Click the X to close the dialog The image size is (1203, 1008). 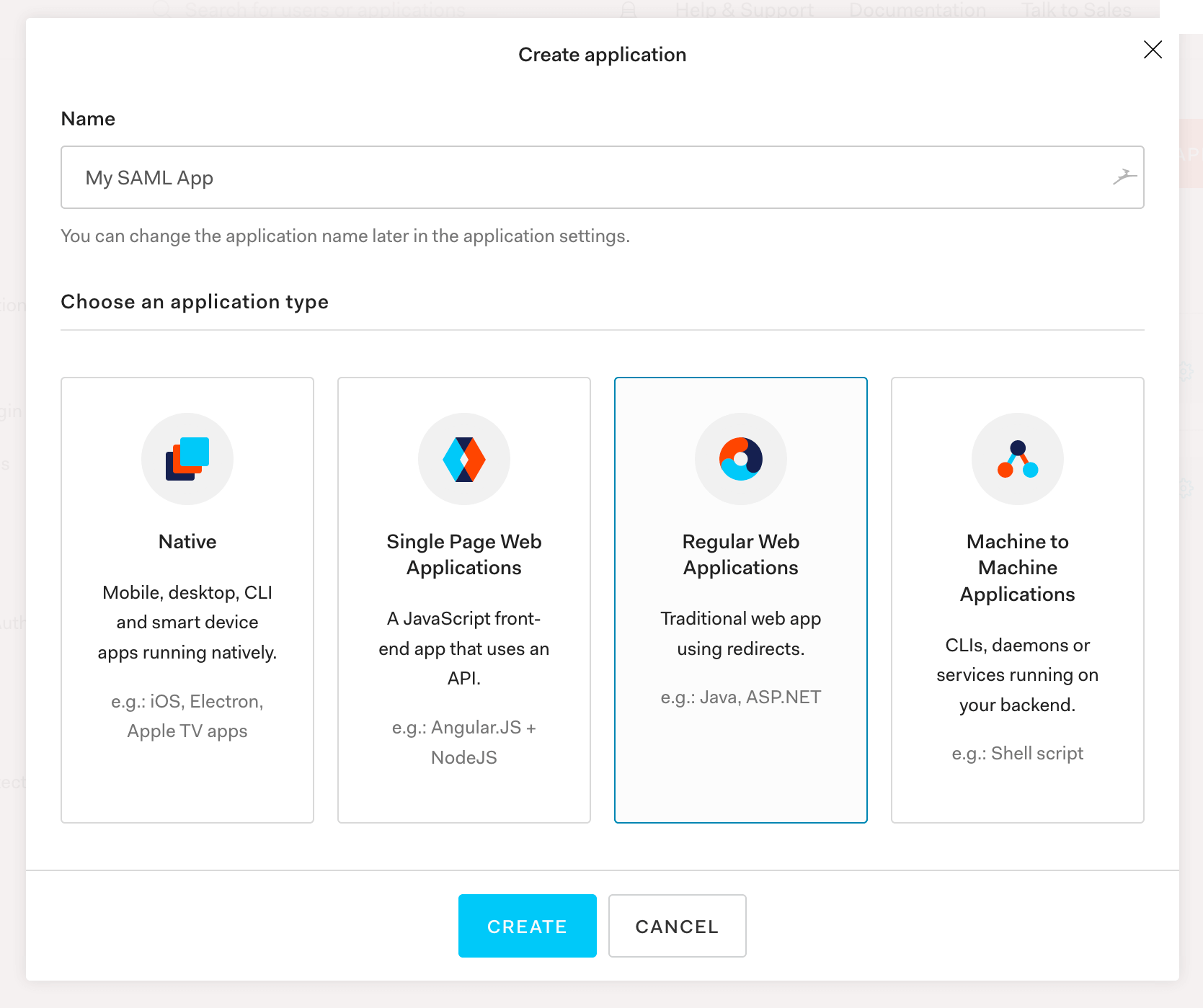coord(1153,50)
